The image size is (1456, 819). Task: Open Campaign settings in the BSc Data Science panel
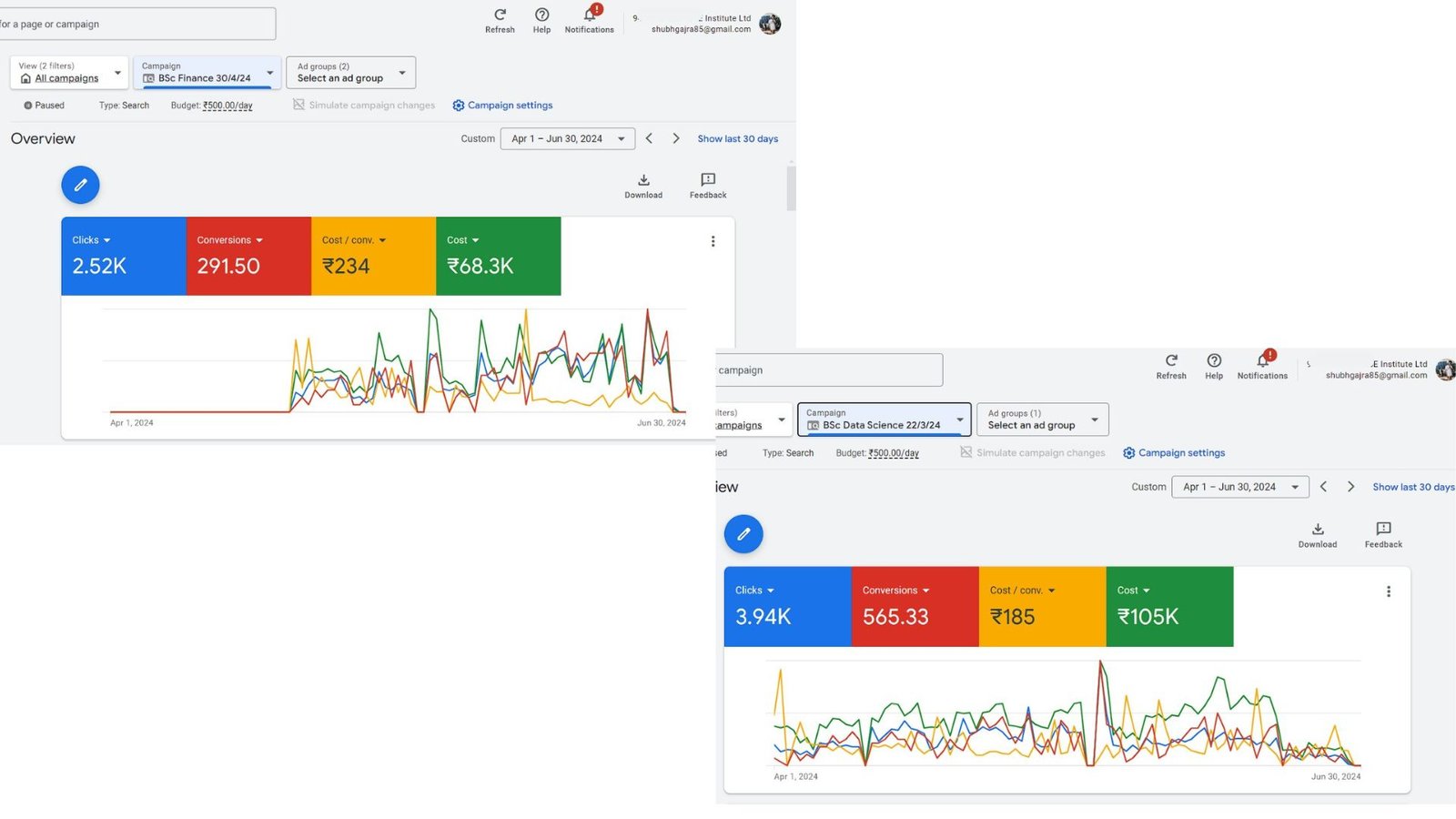1174,453
